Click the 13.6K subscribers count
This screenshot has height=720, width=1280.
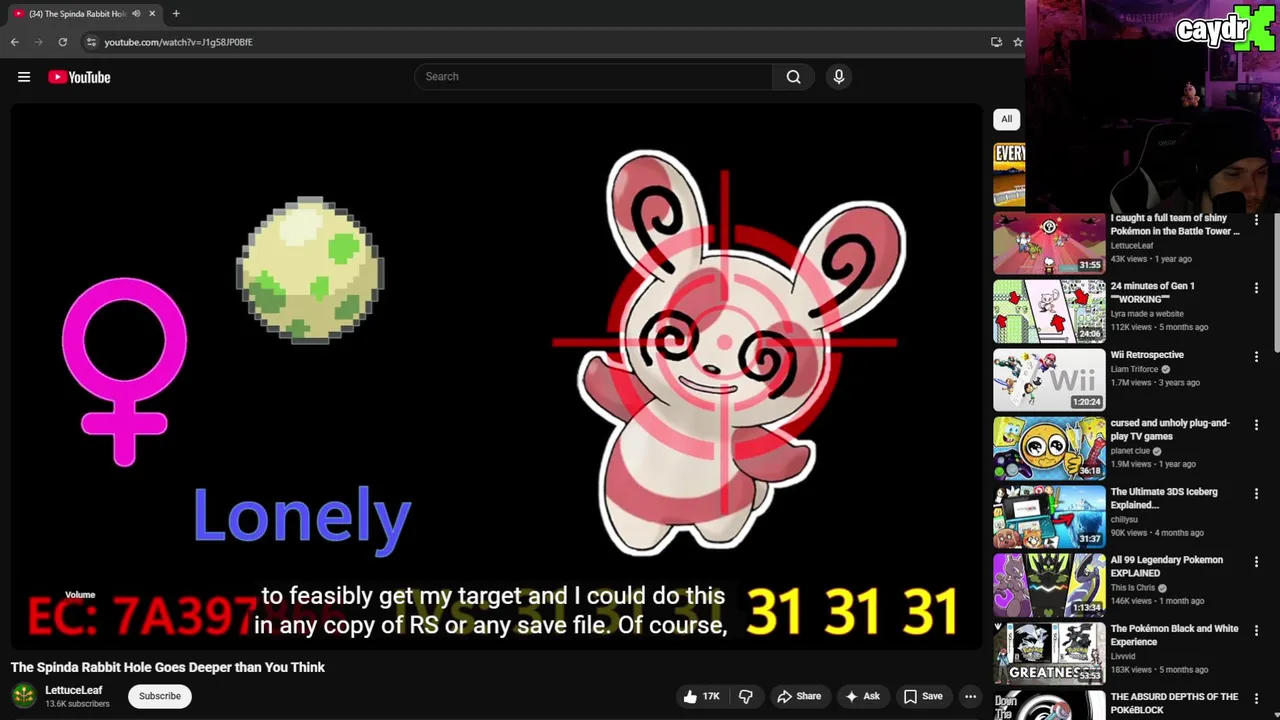77,704
